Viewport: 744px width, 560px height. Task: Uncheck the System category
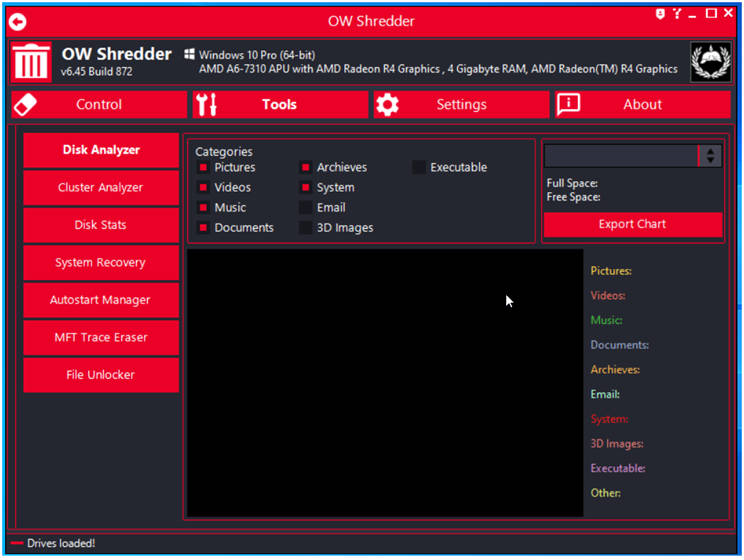coord(306,187)
